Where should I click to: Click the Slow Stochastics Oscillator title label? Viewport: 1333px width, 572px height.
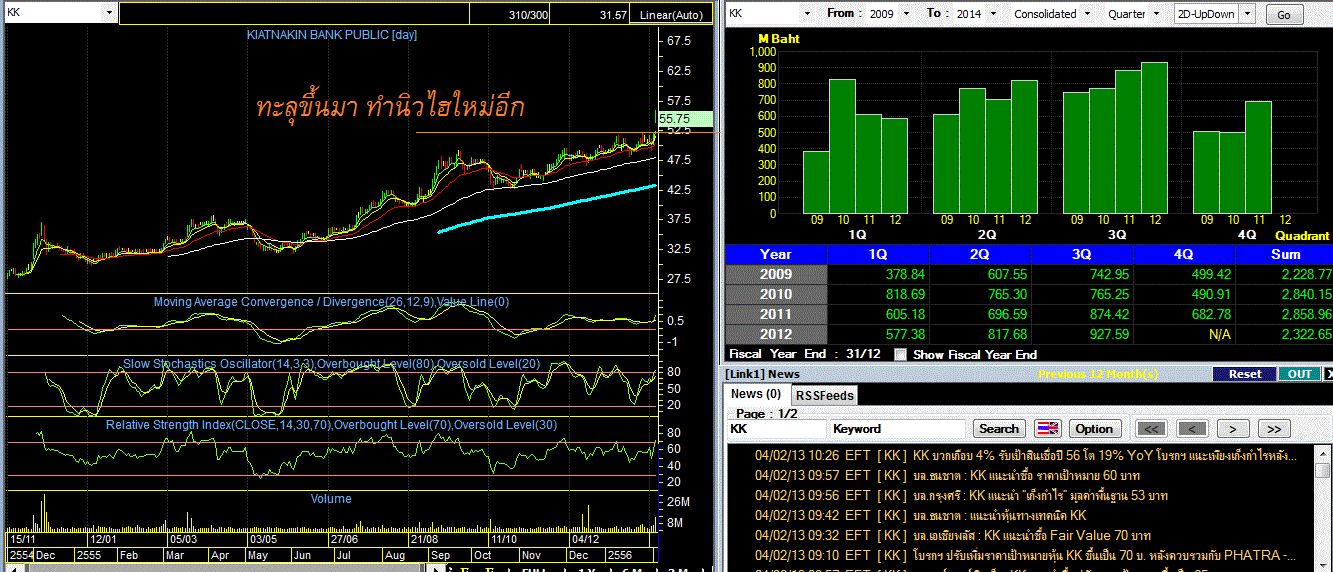pos(331,364)
